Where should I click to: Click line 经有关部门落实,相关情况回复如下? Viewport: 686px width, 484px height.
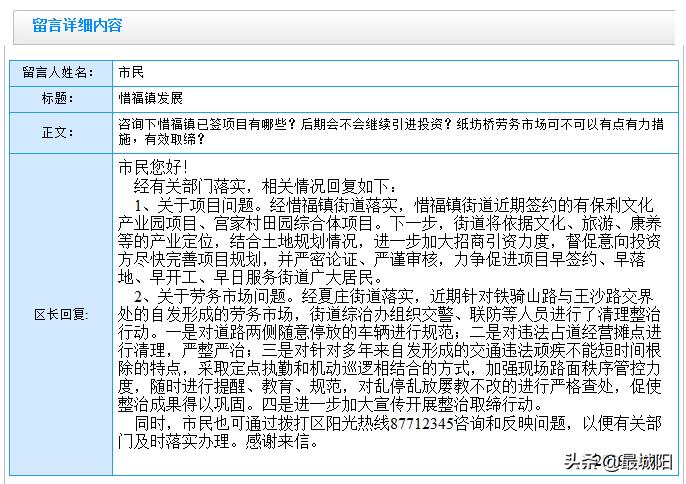265,187
